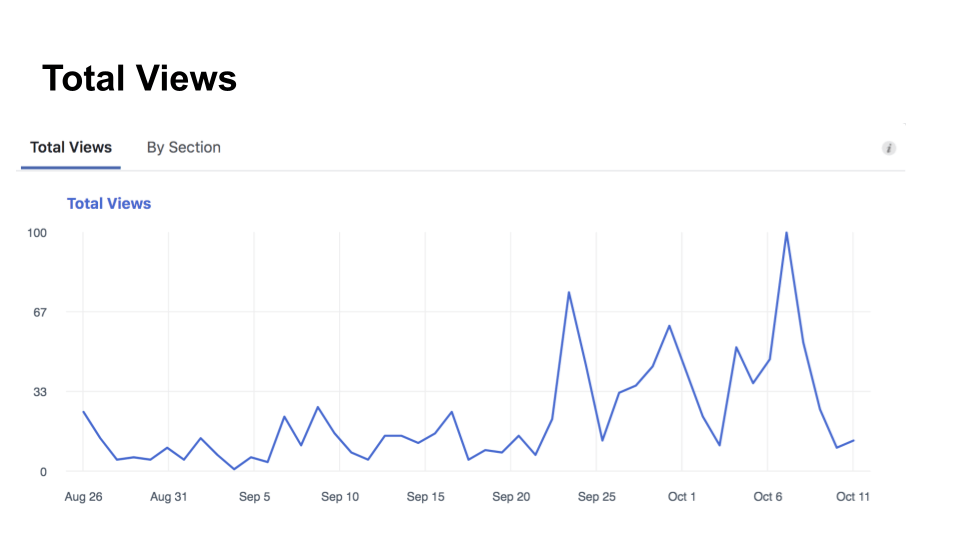
Task: Select the Sep 10 date label
Action: [x=340, y=497]
